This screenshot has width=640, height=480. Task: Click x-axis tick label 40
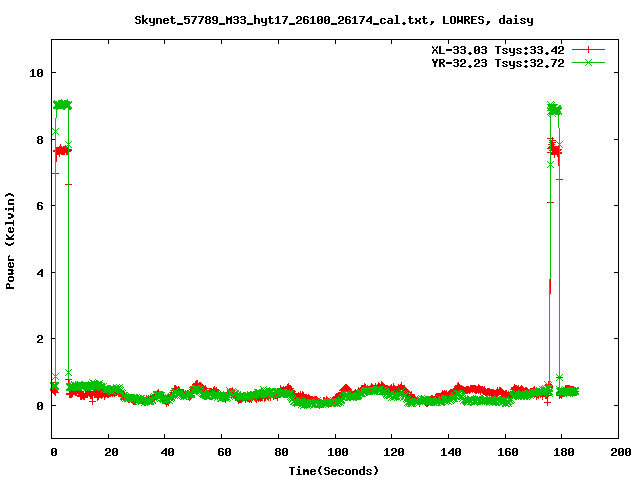pyautogui.click(x=167, y=452)
